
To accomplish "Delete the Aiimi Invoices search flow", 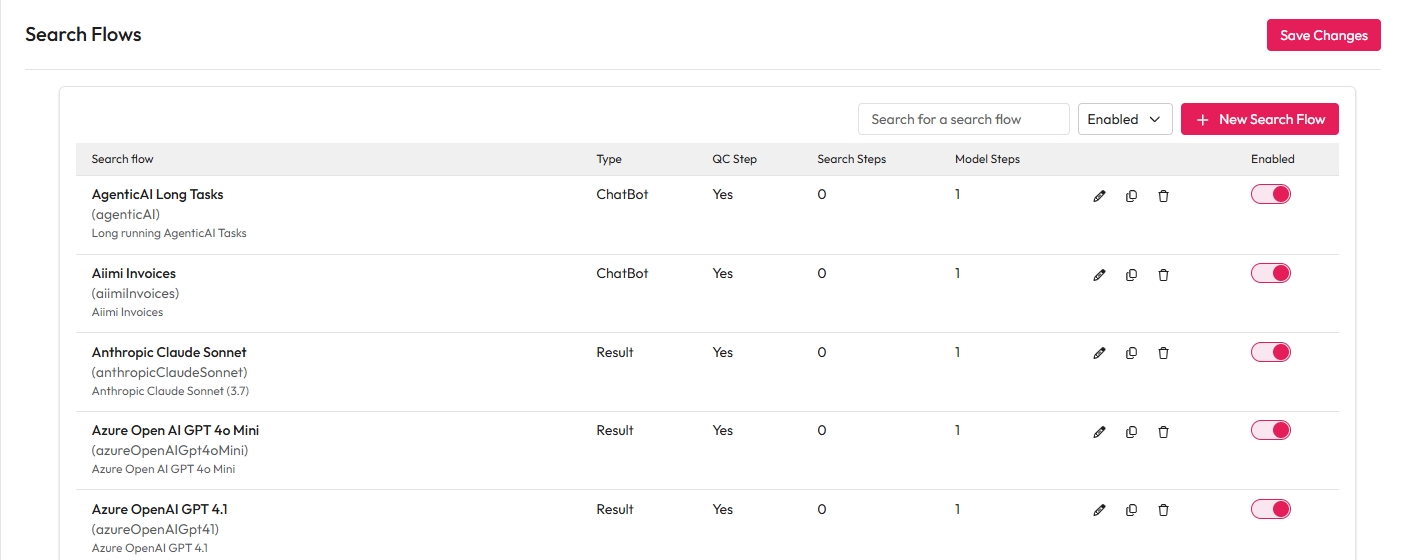I will point(1163,275).
